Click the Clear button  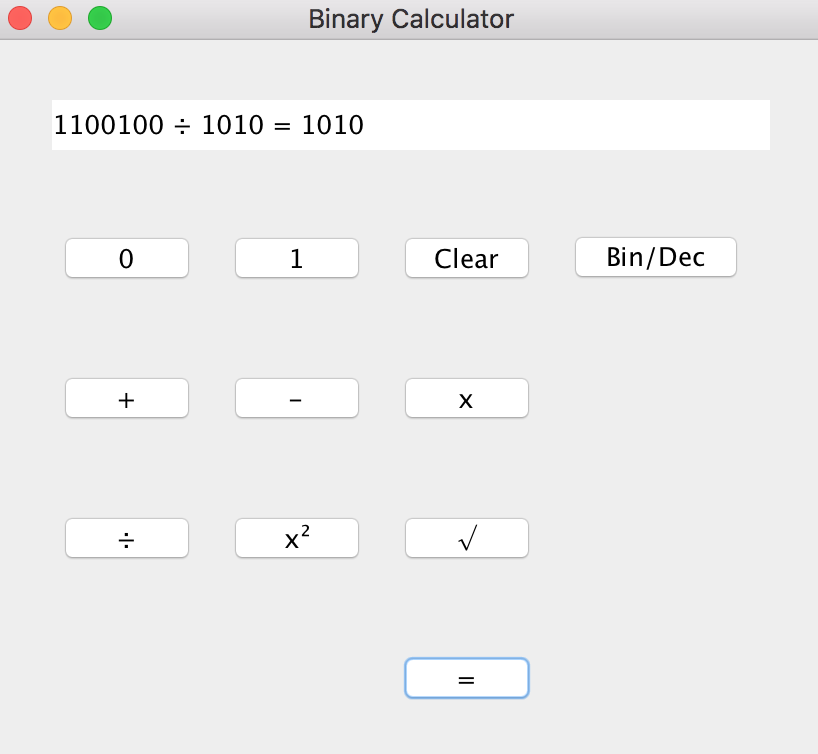(x=467, y=258)
